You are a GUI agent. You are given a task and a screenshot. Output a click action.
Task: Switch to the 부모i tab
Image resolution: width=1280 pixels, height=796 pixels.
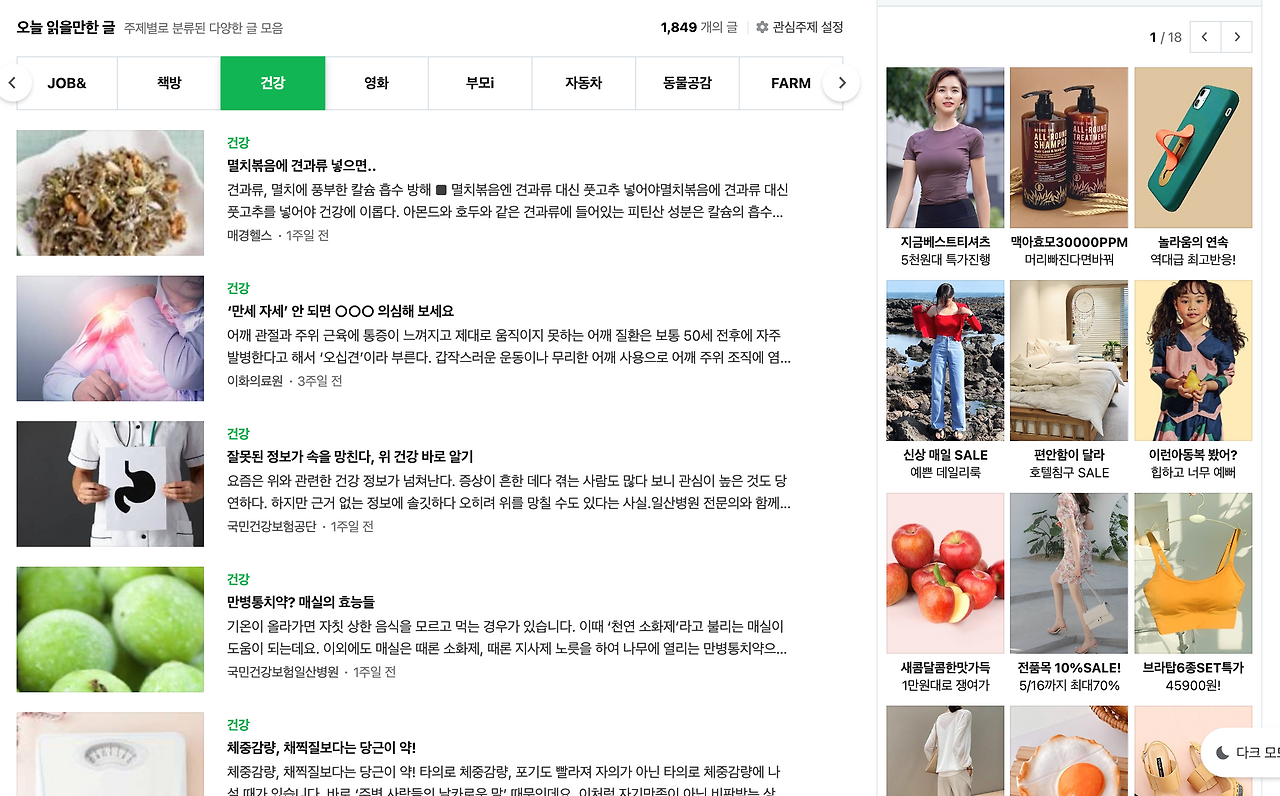pos(480,83)
